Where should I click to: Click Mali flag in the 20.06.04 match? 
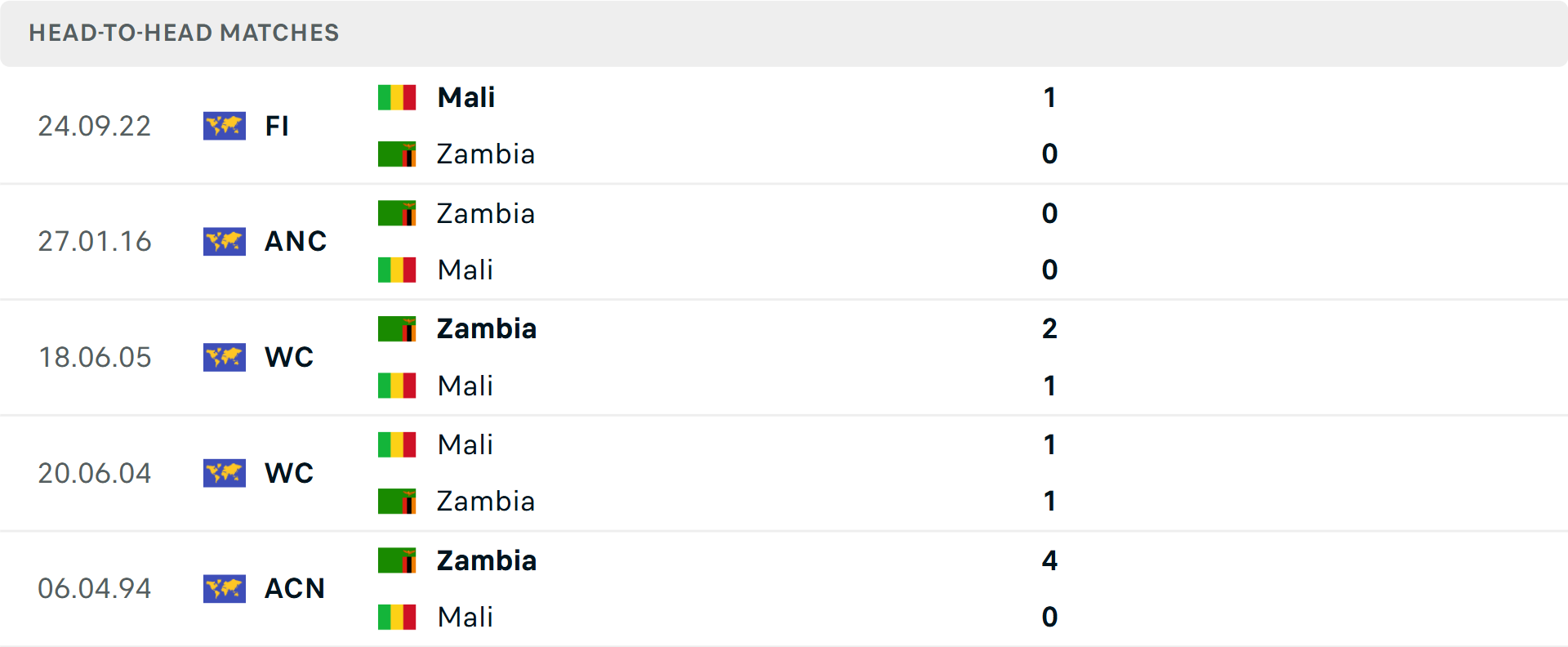(397, 444)
